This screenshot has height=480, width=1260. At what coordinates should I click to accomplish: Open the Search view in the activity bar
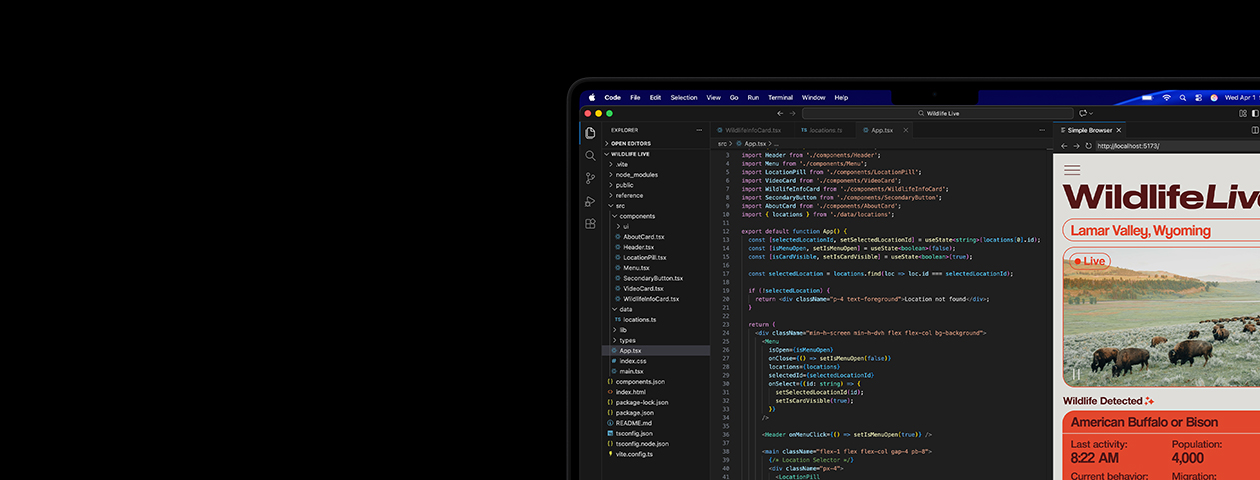590,156
